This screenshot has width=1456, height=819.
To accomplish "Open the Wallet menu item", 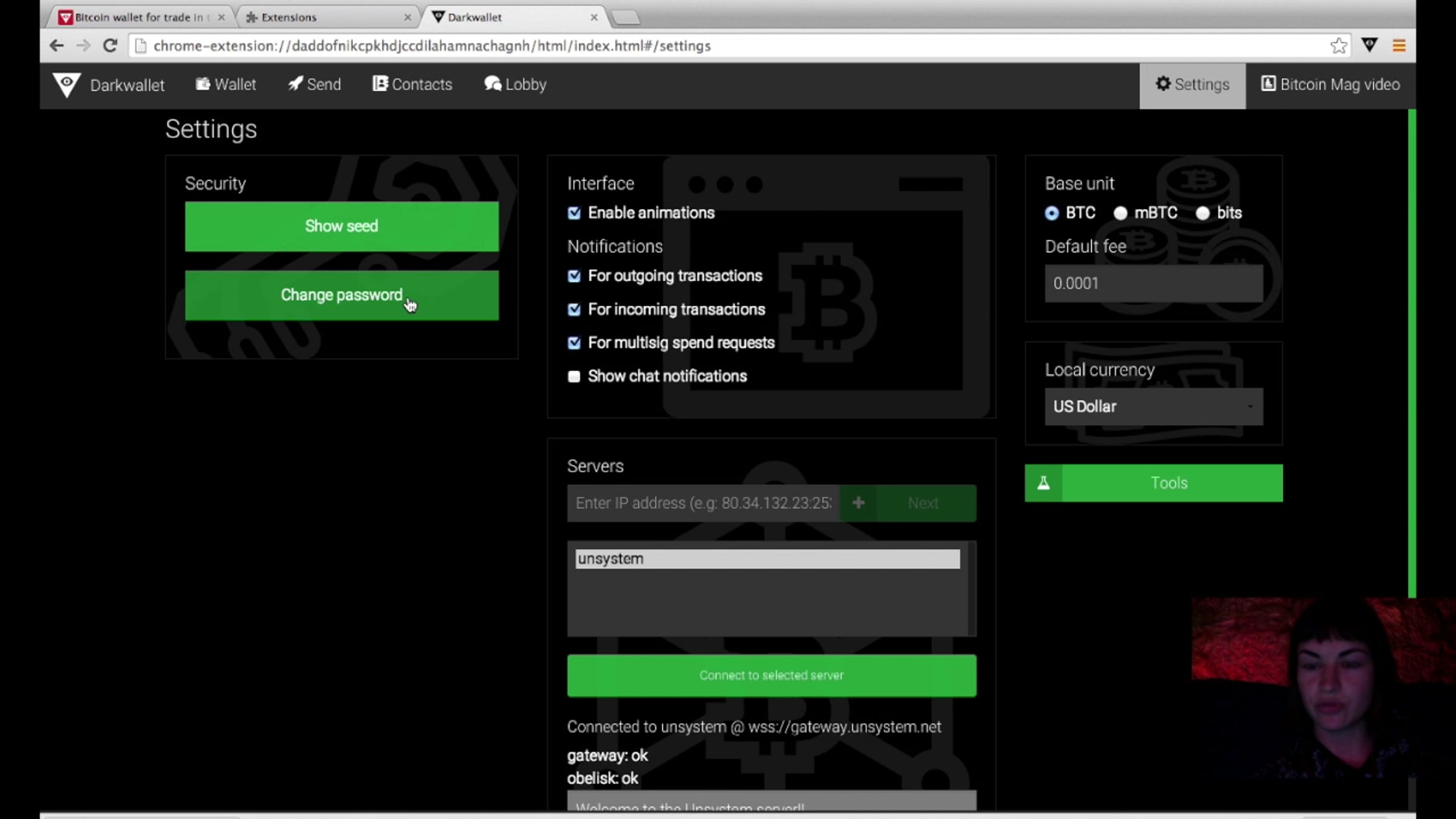I will coord(226,85).
